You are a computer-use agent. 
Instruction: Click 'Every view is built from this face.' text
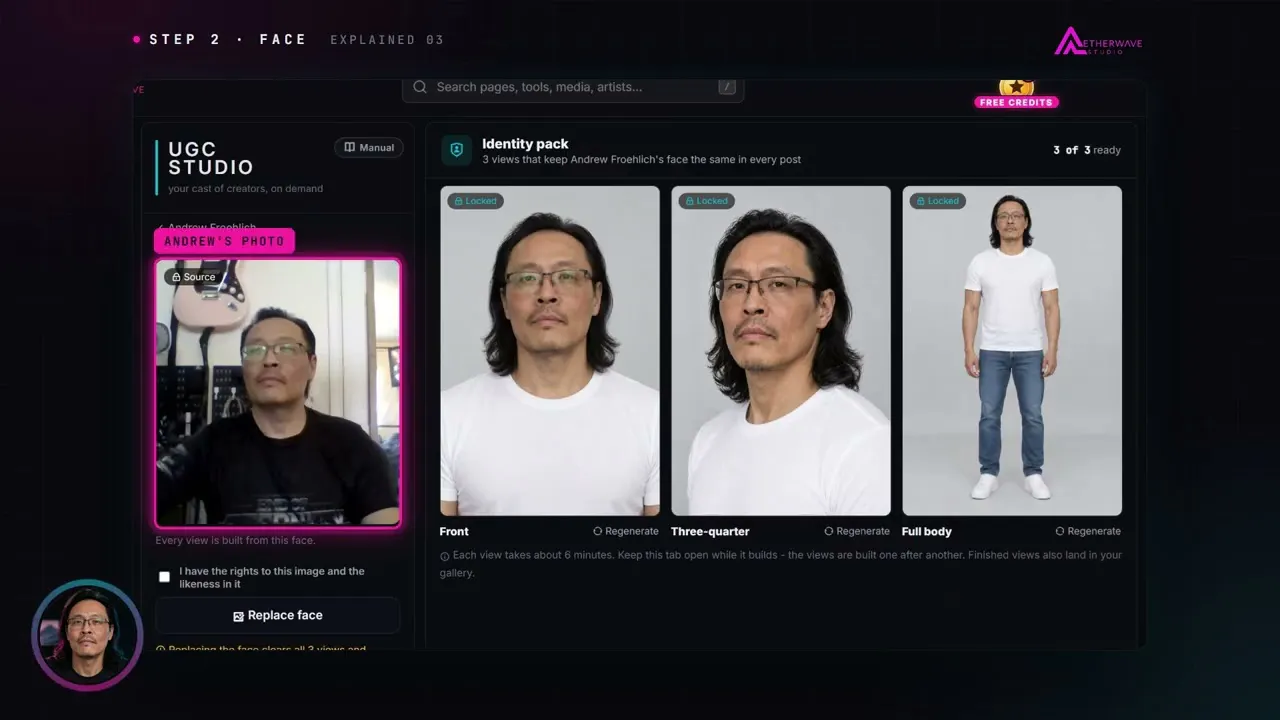pos(235,541)
